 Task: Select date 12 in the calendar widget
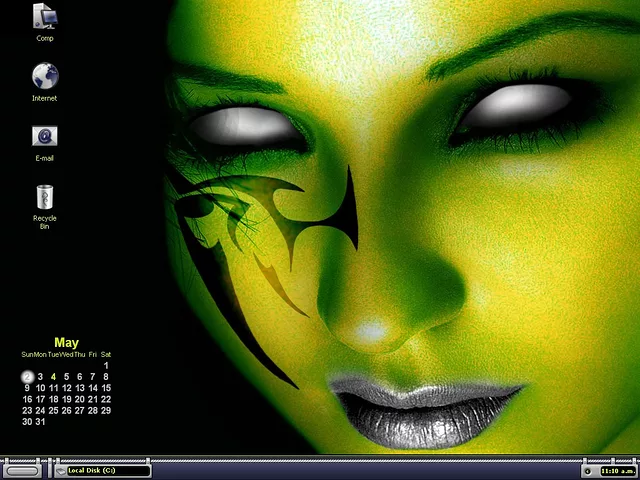[67, 388]
